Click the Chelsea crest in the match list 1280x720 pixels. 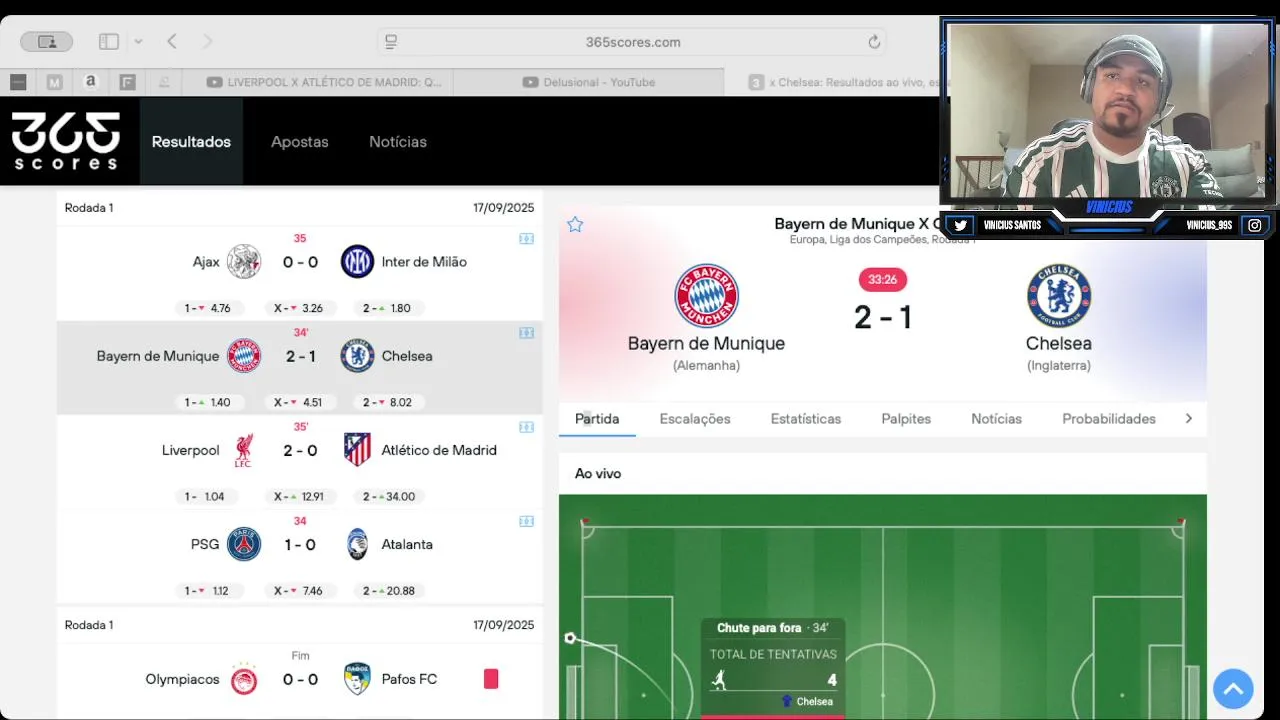click(x=357, y=356)
